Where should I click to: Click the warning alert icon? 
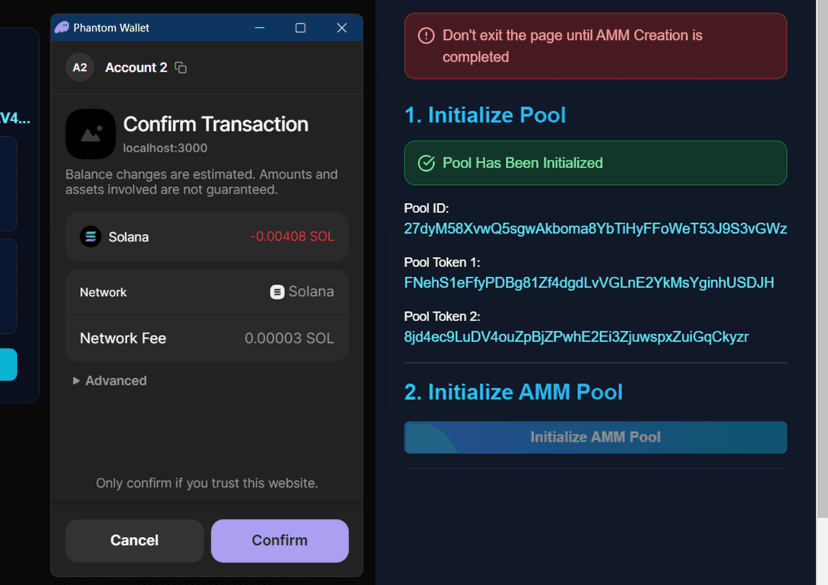click(426, 36)
